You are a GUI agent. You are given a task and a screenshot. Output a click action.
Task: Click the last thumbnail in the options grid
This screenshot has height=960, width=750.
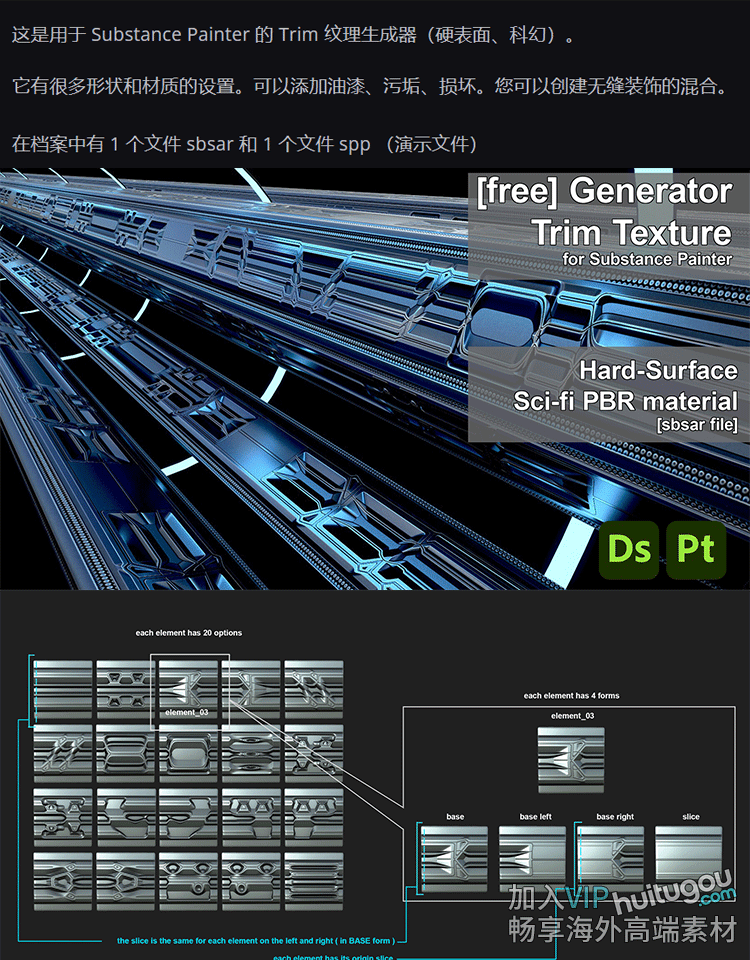314,880
